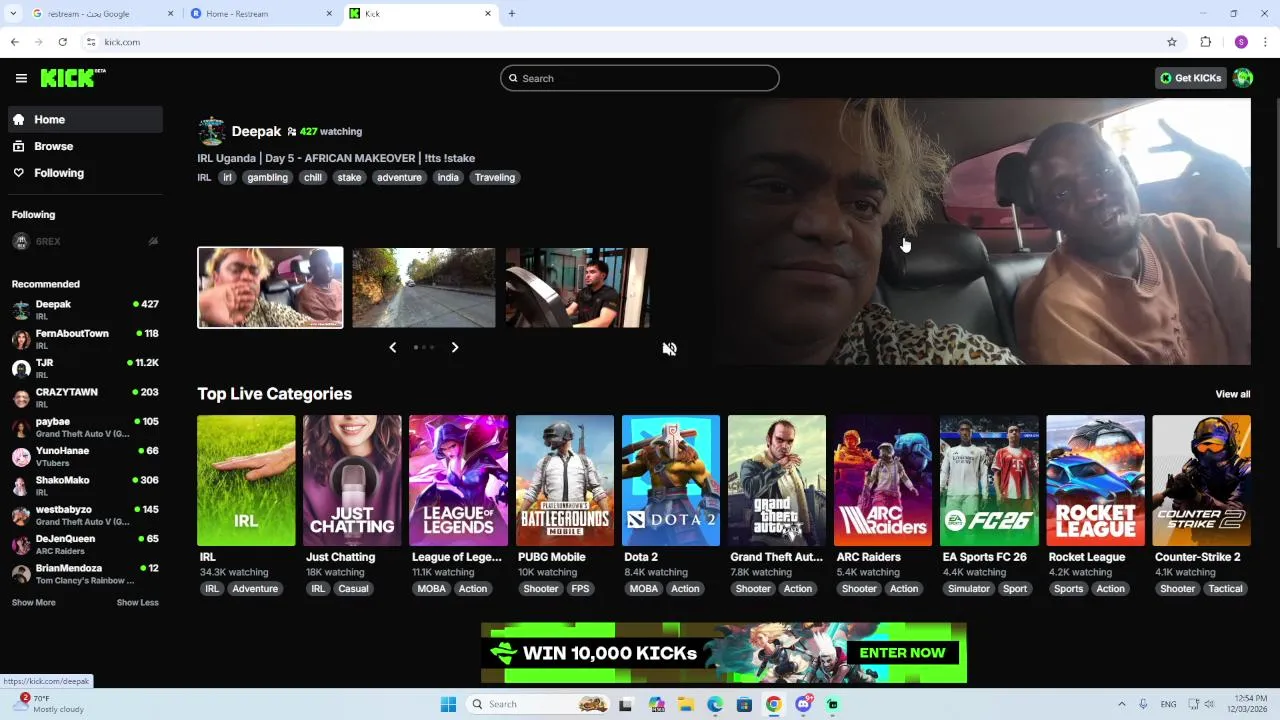Go to the previous featured stream with the left arrow

click(x=393, y=347)
